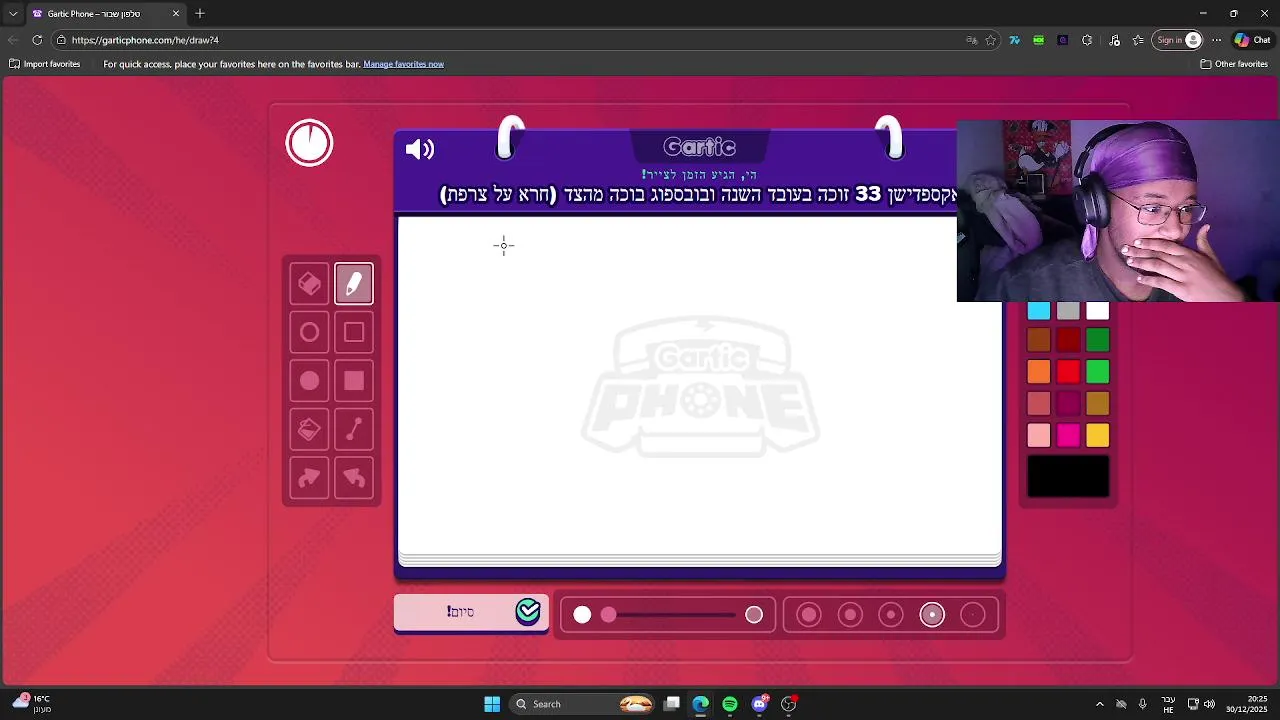Select the straight line tool

pyautogui.click(x=354, y=429)
